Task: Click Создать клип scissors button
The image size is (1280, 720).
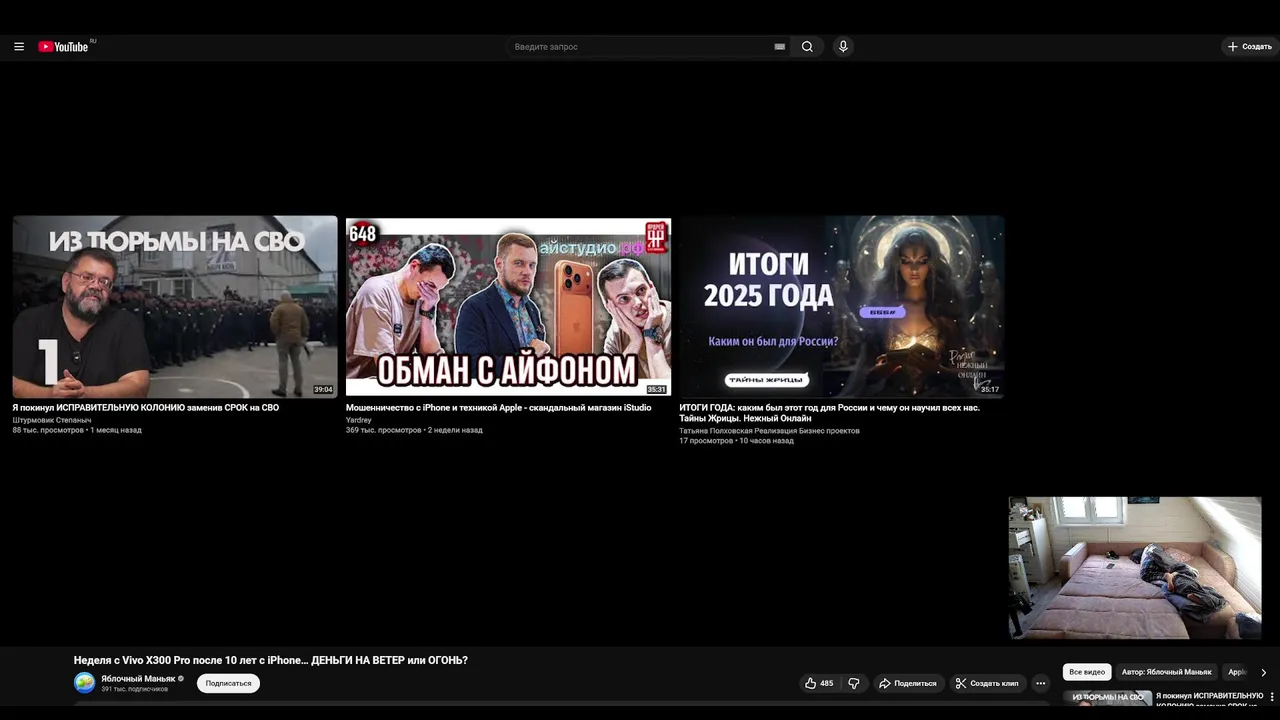Action: (x=987, y=683)
